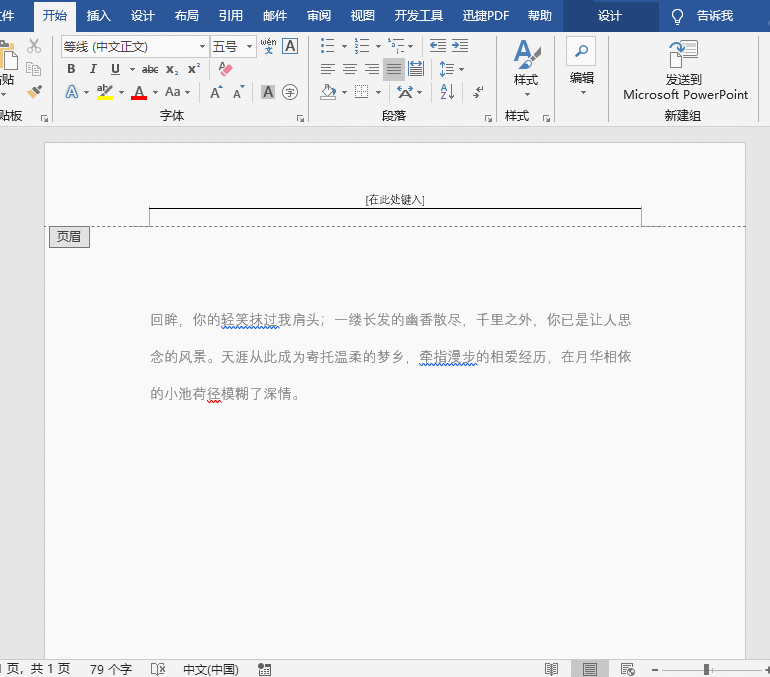The width and height of the screenshot is (770, 677).
Task: Click the line spacing icon
Action: pyautogui.click(x=446, y=69)
